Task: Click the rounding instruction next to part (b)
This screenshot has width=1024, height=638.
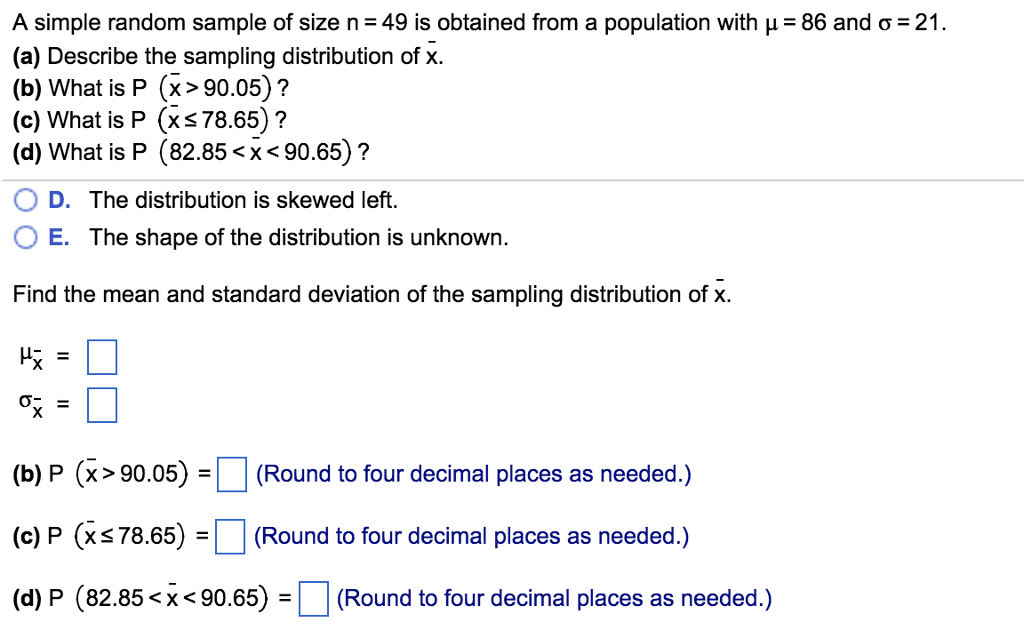Action: click(x=470, y=474)
